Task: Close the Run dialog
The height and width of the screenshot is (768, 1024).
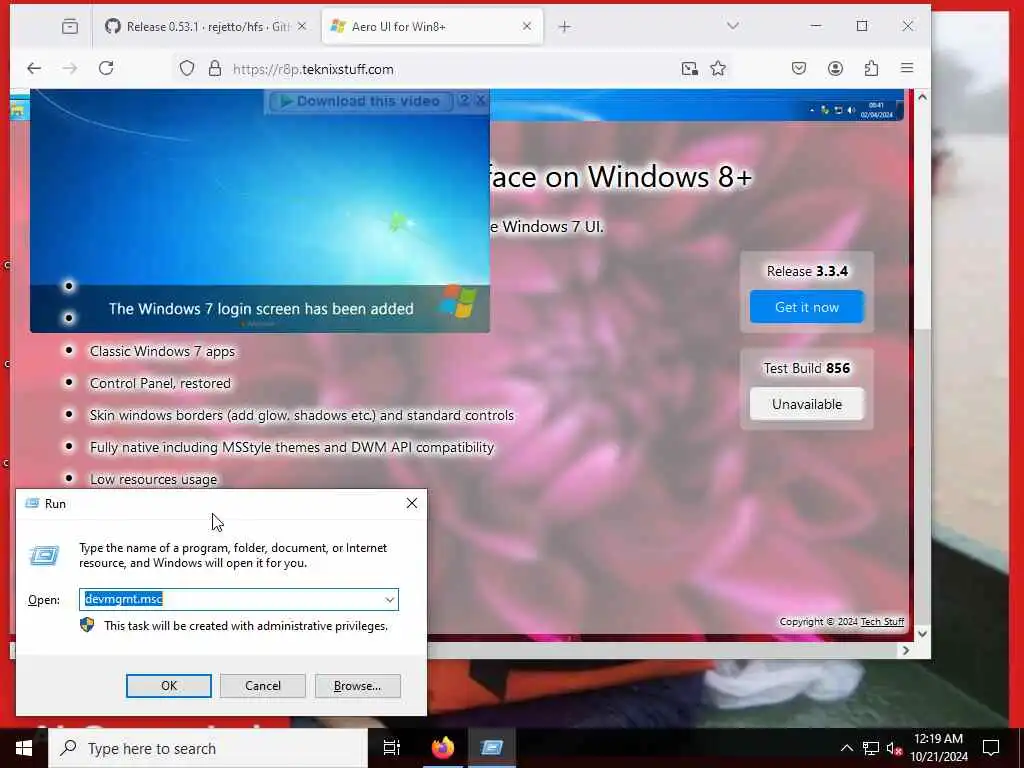Action: click(411, 504)
